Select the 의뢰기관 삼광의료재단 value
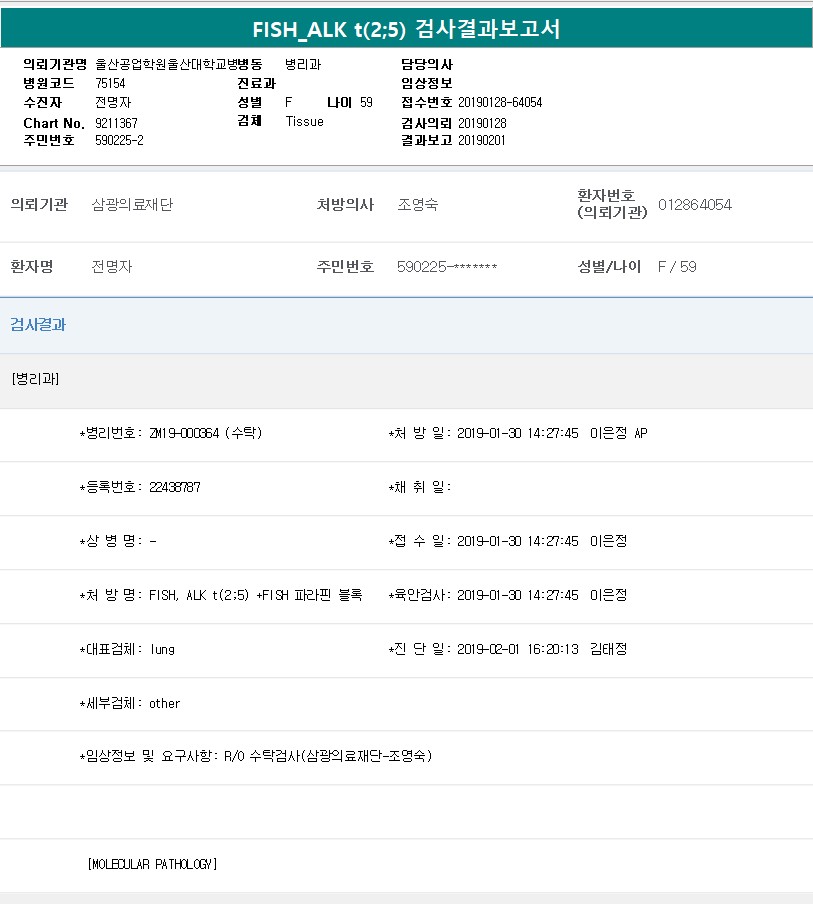 point(132,205)
